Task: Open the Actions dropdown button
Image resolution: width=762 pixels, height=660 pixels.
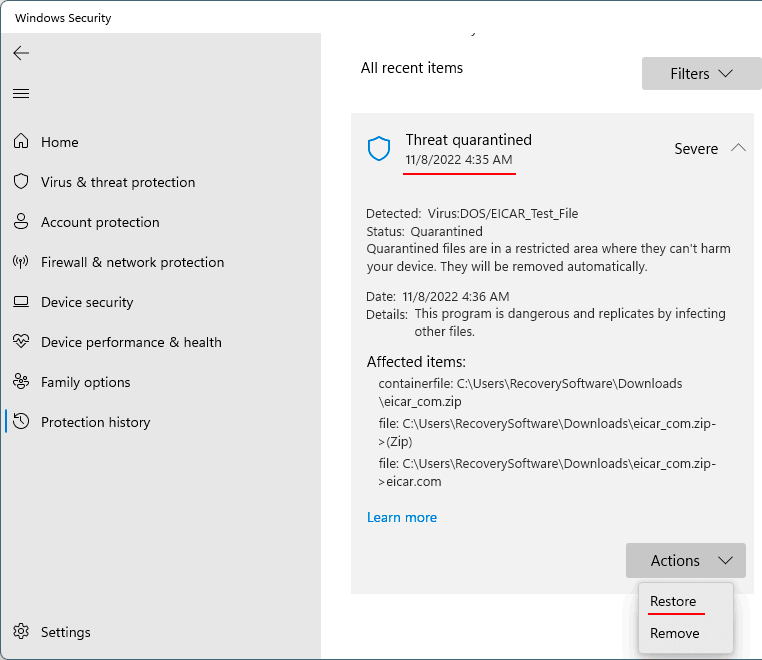Action: 686,560
